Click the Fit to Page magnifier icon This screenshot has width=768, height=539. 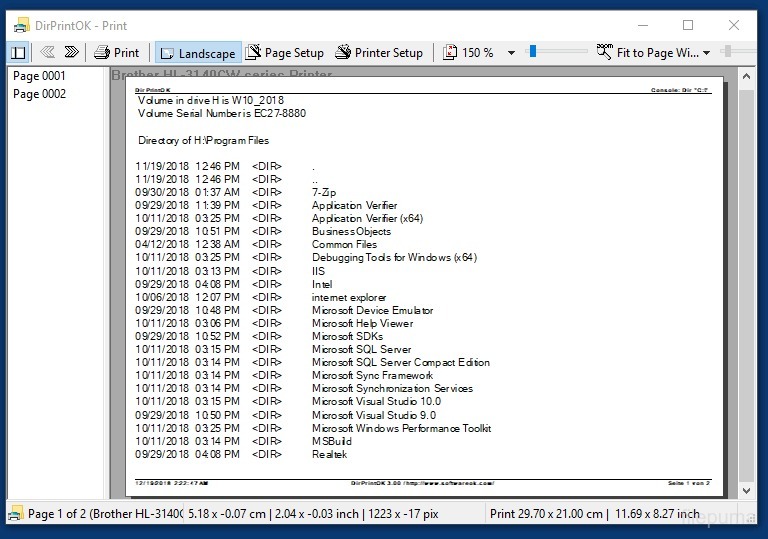pos(604,52)
